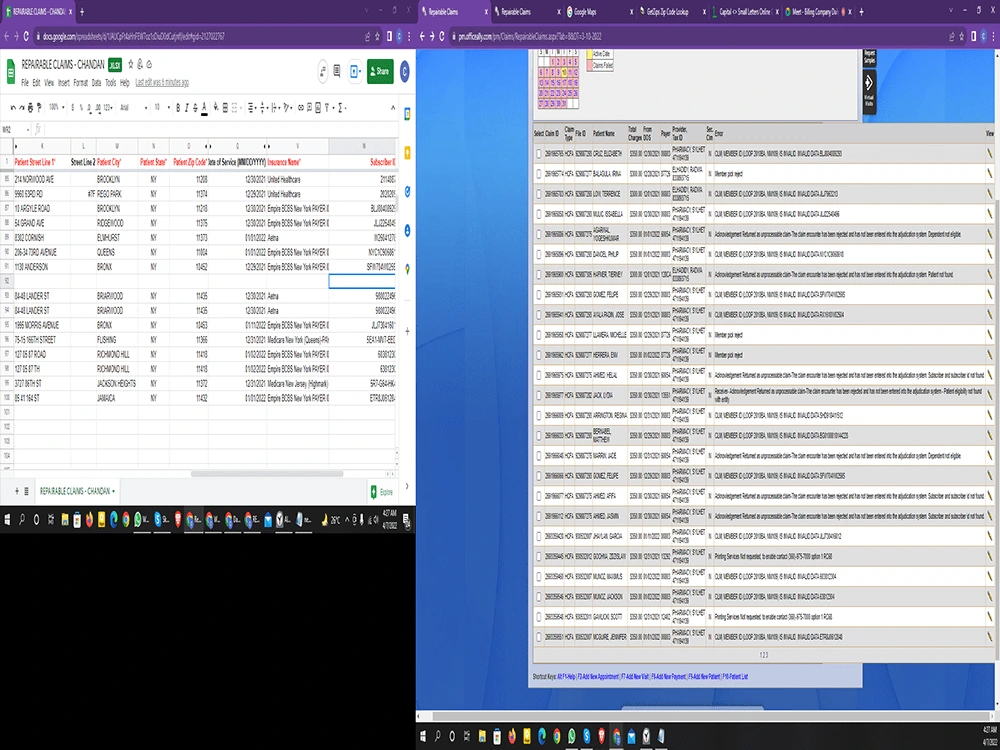The image size is (1000, 750).
Task: Select the claim checkbox for AHMED, HELAL
Action: pos(539,376)
